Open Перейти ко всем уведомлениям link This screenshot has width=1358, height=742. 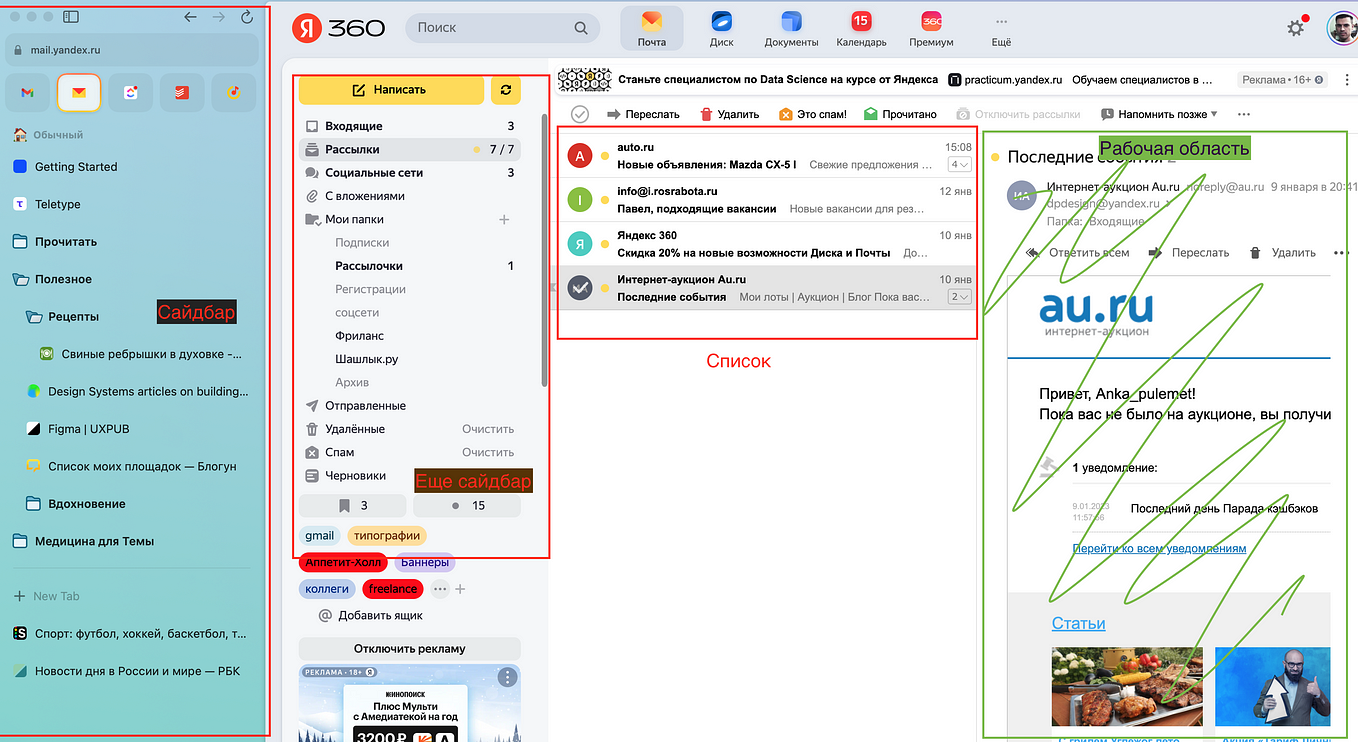[x=1159, y=548]
